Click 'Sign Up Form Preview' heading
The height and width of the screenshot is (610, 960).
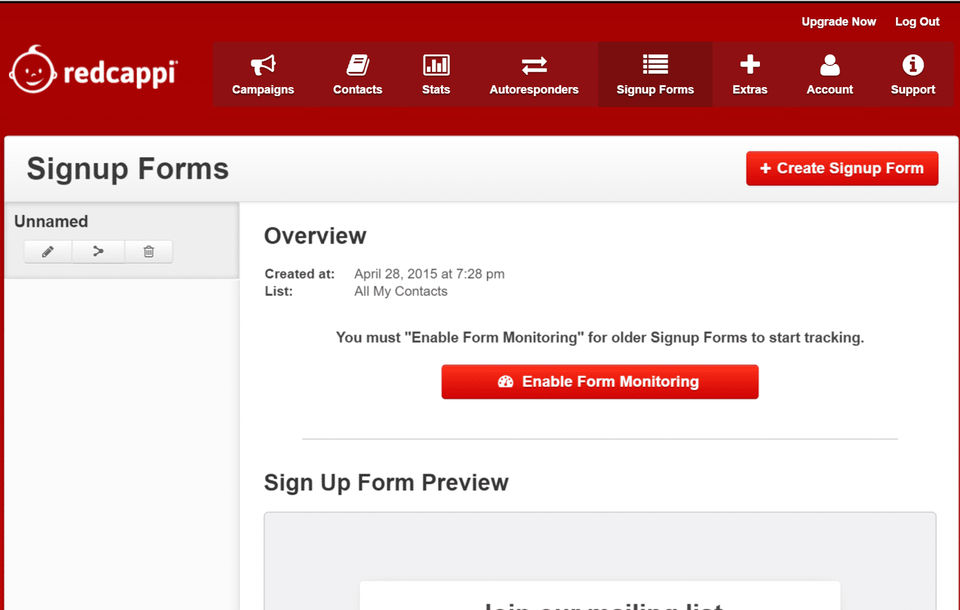tap(386, 483)
